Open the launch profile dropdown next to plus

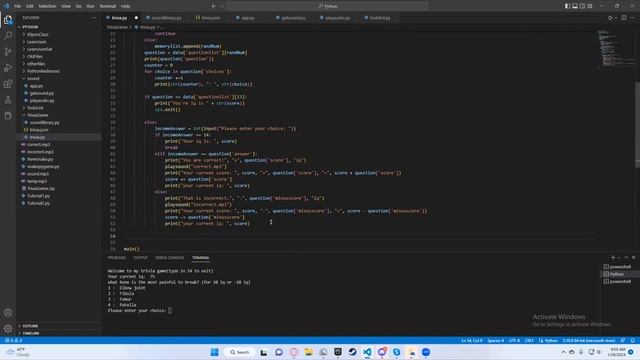pyautogui.click(x=618, y=258)
